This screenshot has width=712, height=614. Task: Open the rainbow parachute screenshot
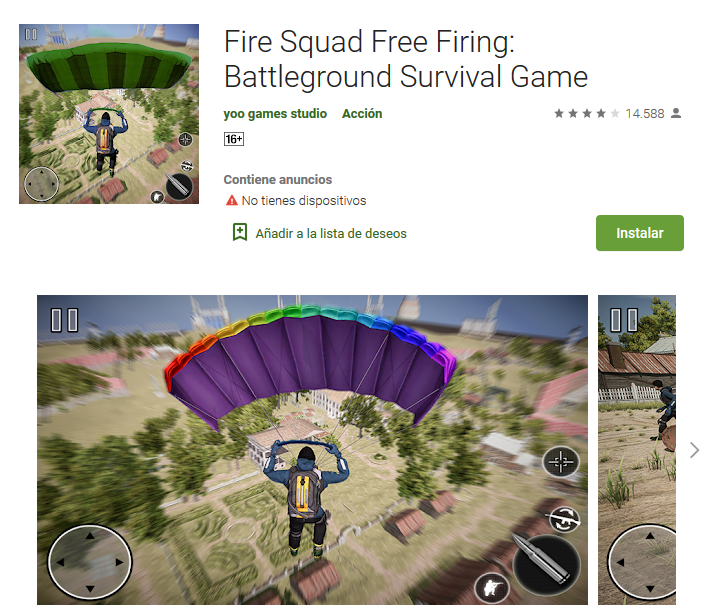click(x=312, y=450)
